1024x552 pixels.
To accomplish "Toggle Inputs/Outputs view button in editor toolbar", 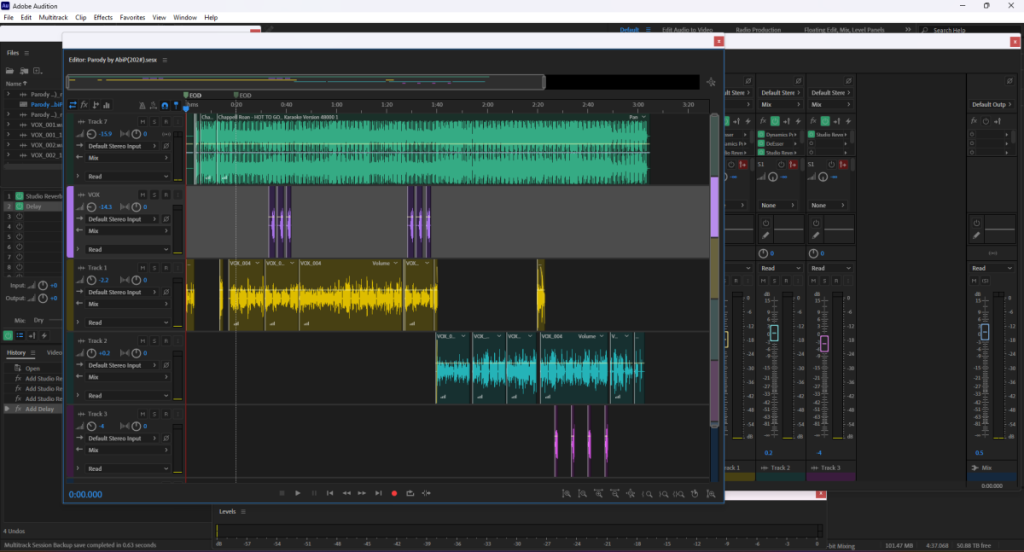I will pyautogui.click(x=72, y=105).
